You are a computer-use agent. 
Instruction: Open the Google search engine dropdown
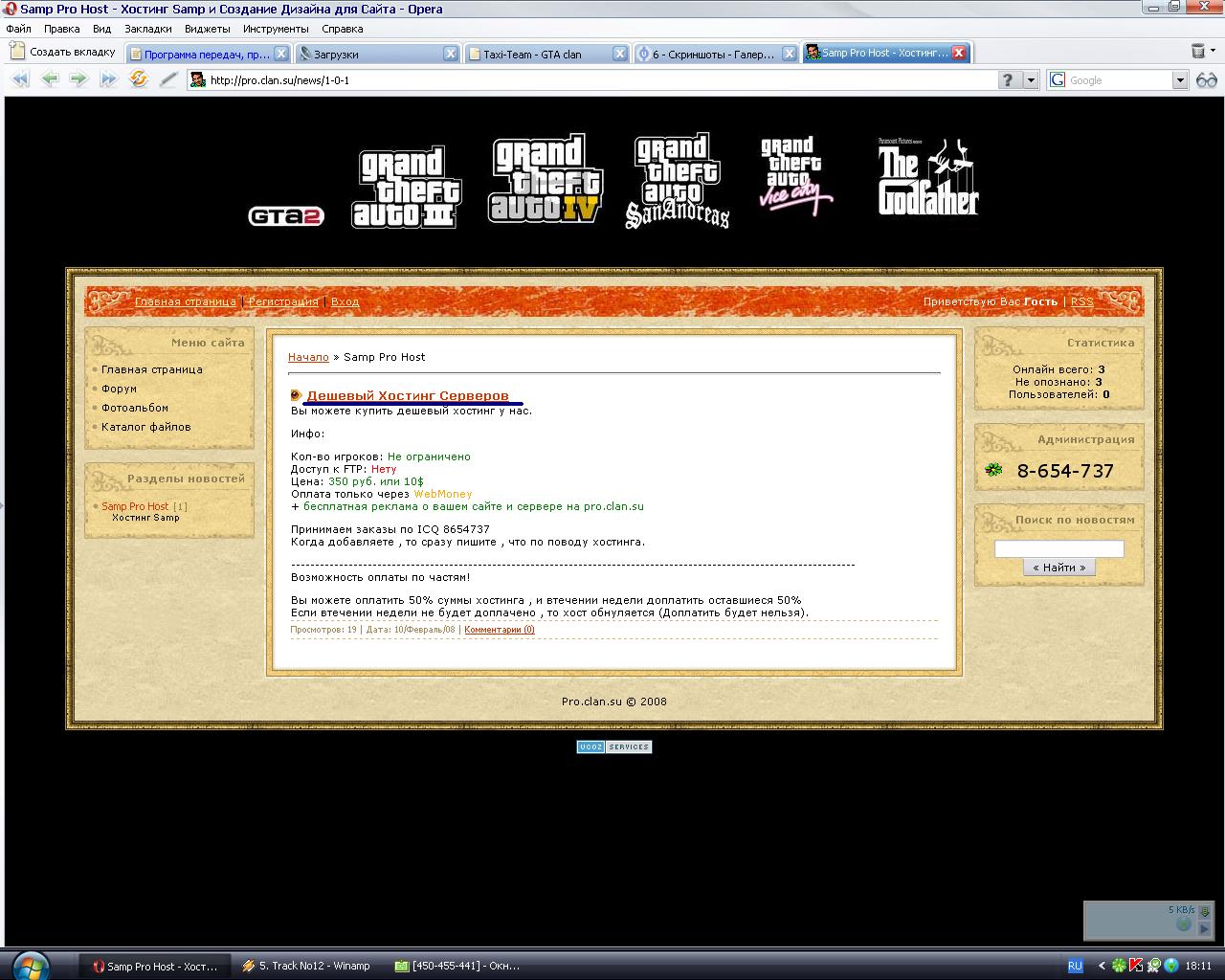tap(1180, 80)
